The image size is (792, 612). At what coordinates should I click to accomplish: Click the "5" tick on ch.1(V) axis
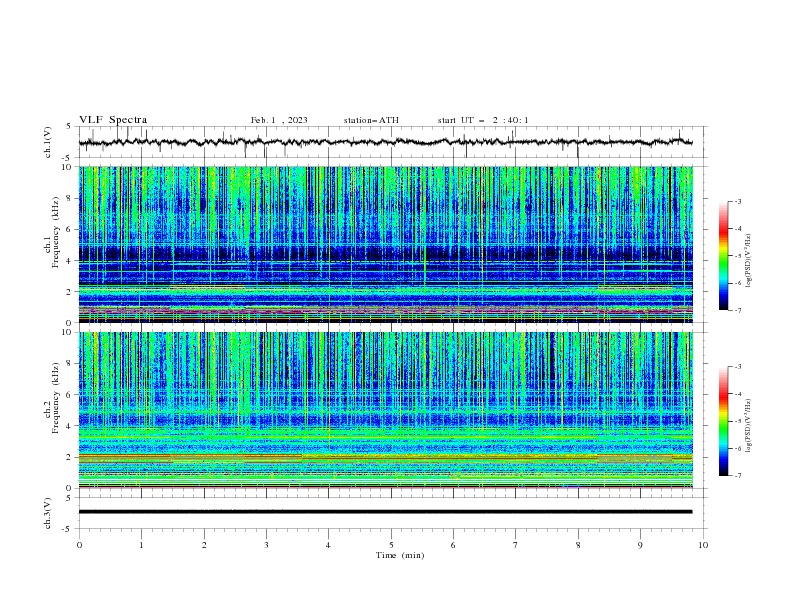[x=68, y=127]
